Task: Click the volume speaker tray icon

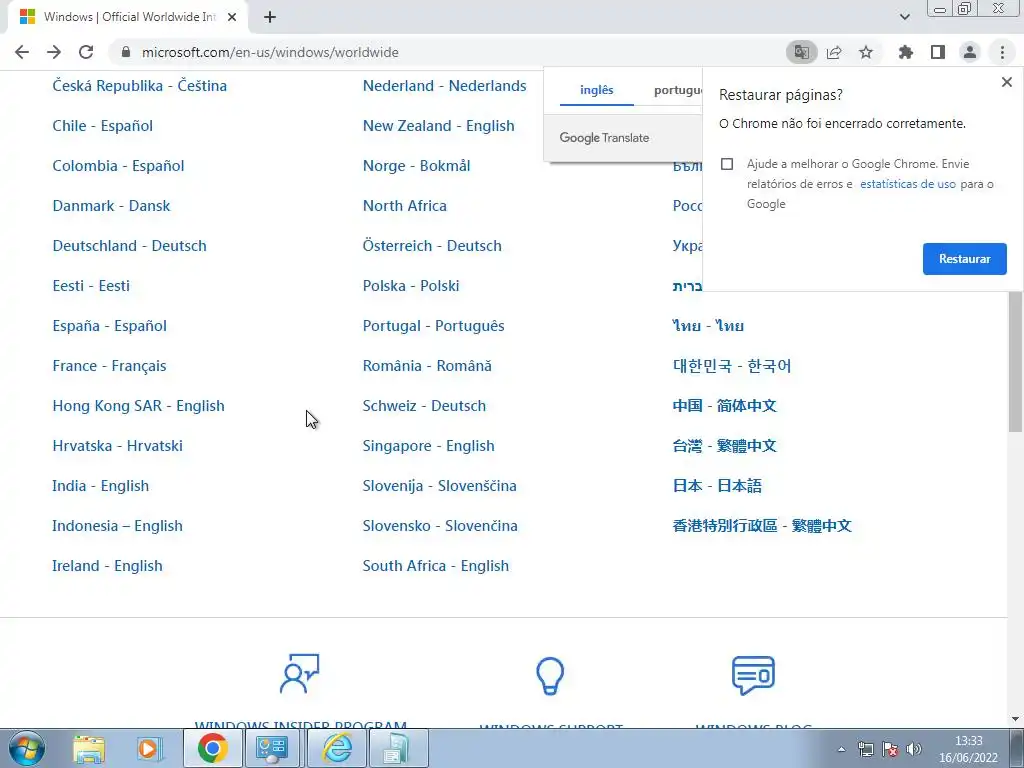Action: [914, 749]
